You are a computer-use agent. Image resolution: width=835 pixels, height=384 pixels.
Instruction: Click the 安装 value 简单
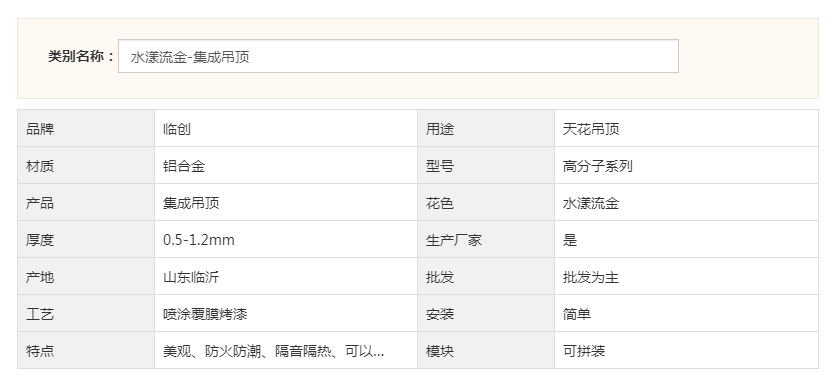click(577, 314)
